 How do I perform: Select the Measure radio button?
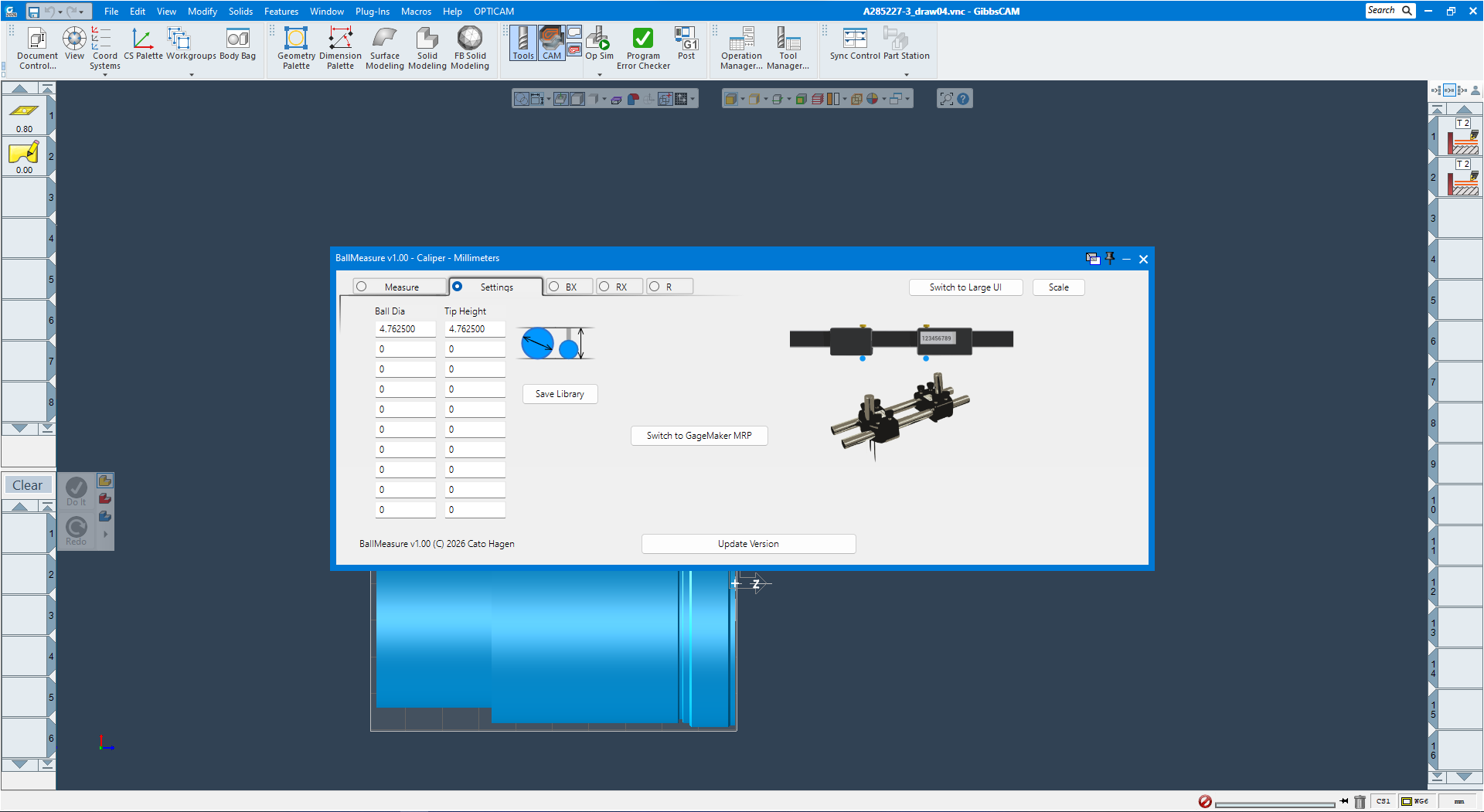pyautogui.click(x=362, y=286)
